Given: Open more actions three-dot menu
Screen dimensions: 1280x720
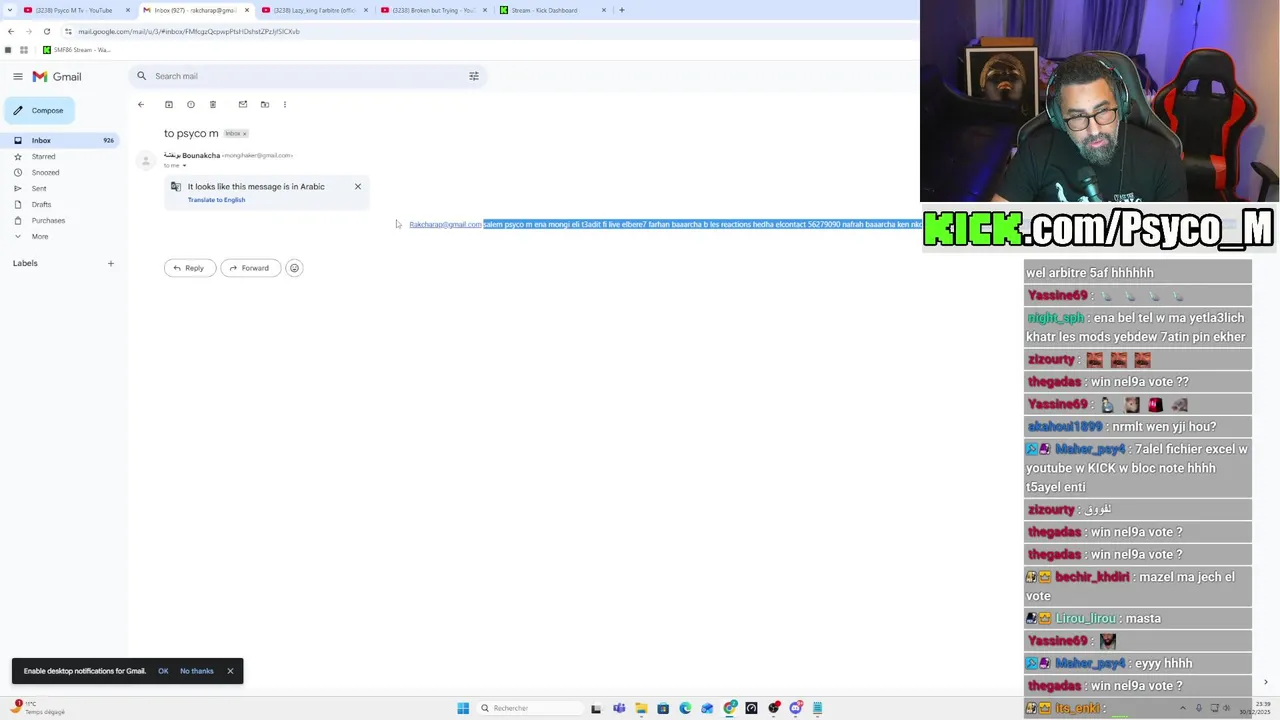Looking at the screenshot, I should point(285,104).
